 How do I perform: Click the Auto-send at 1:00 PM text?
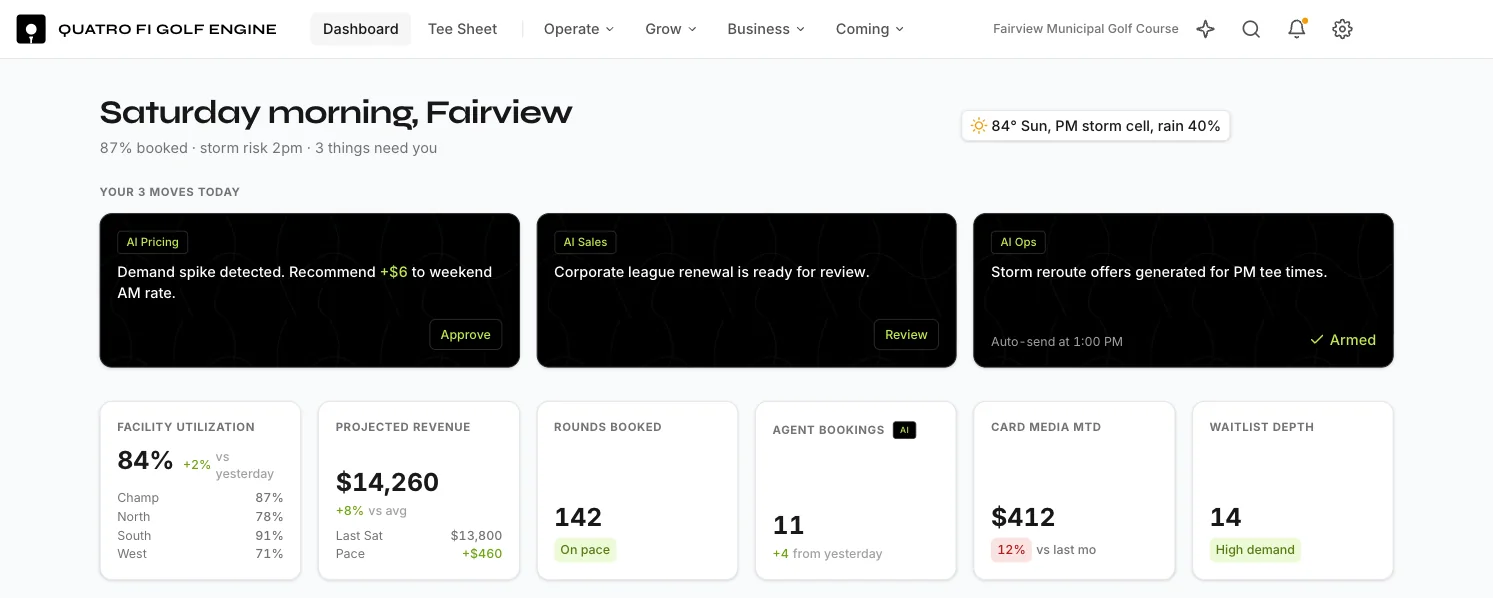(1057, 342)
